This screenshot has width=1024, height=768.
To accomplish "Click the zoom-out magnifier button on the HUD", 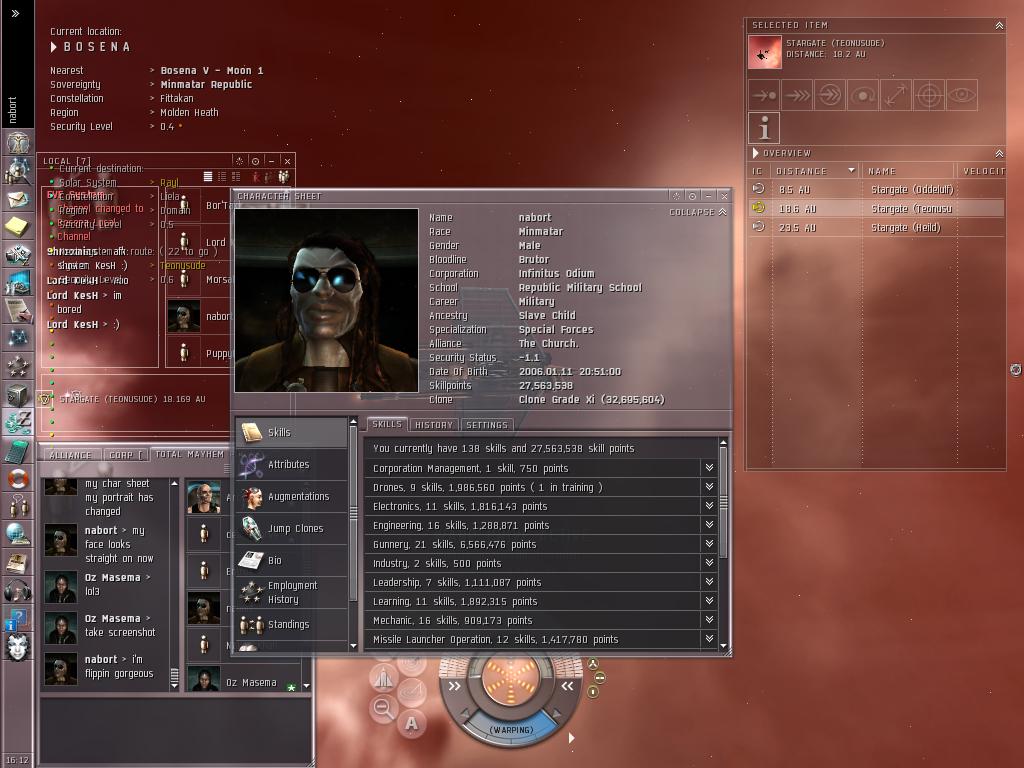I will 383,709.
